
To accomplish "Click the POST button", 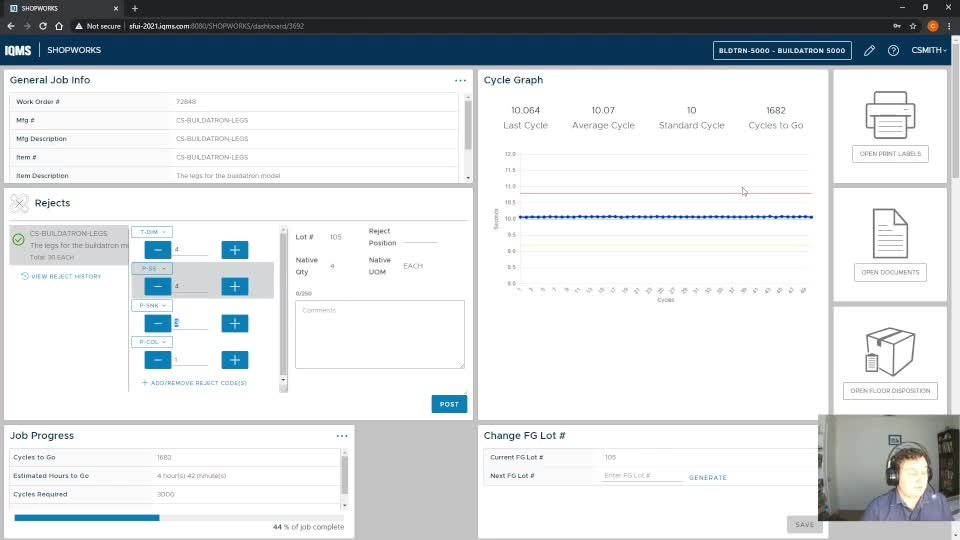I will coord(449,404).
